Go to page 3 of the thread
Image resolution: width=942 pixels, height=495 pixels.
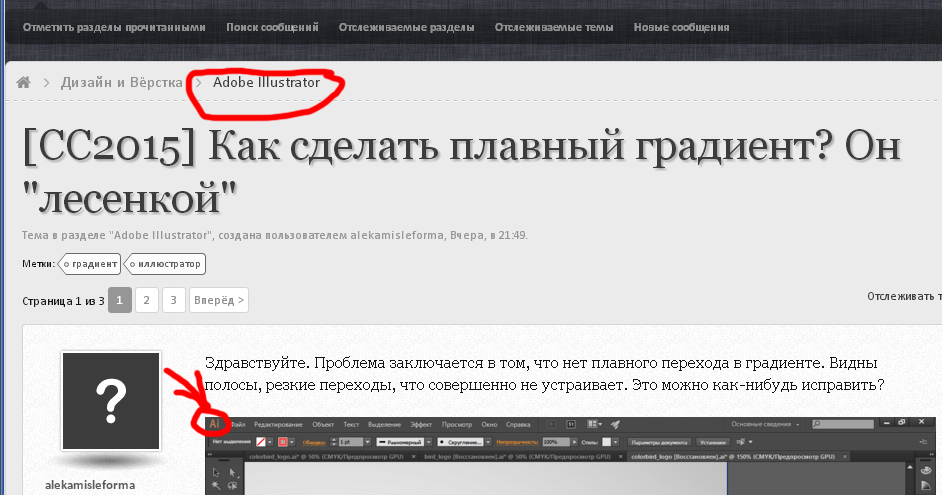click(x=174, y=300)
